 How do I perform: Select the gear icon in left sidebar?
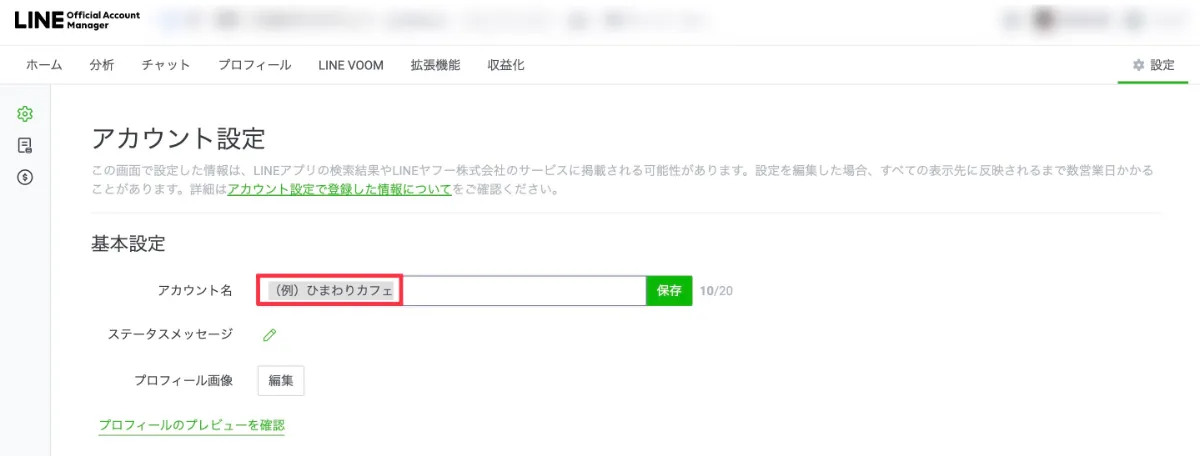25,114
